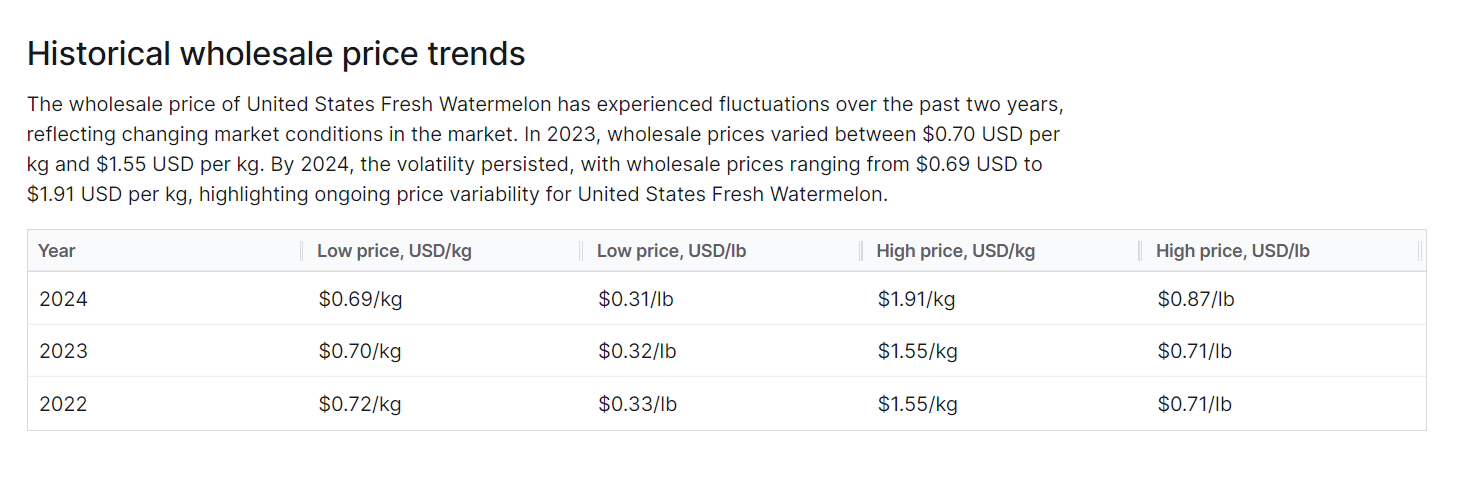1466x480 pixels.
Task: Click the Historical wholesale price trends heading
Action: (276, 54)
